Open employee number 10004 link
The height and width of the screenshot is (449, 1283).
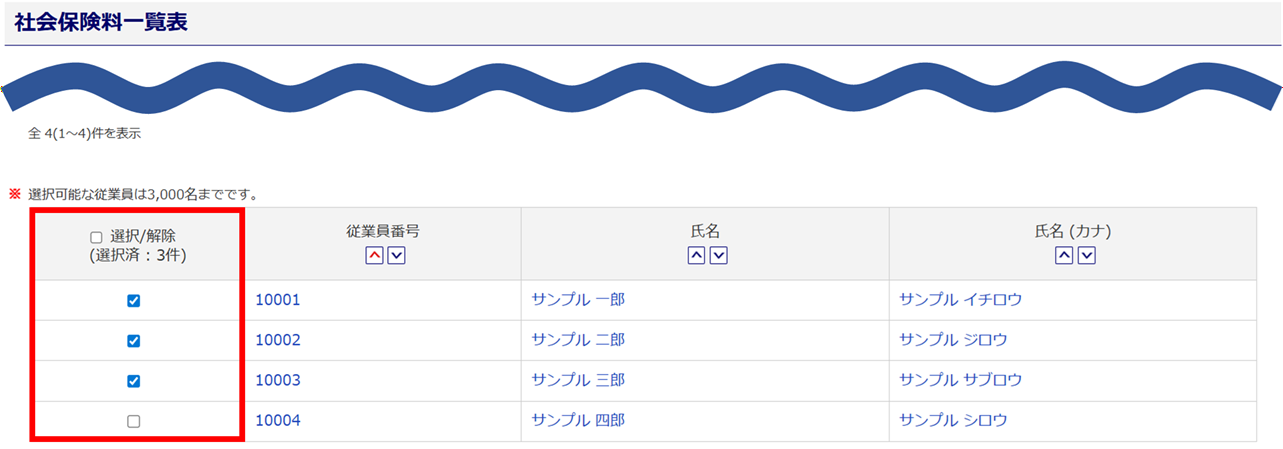click(x=278, y=421)
